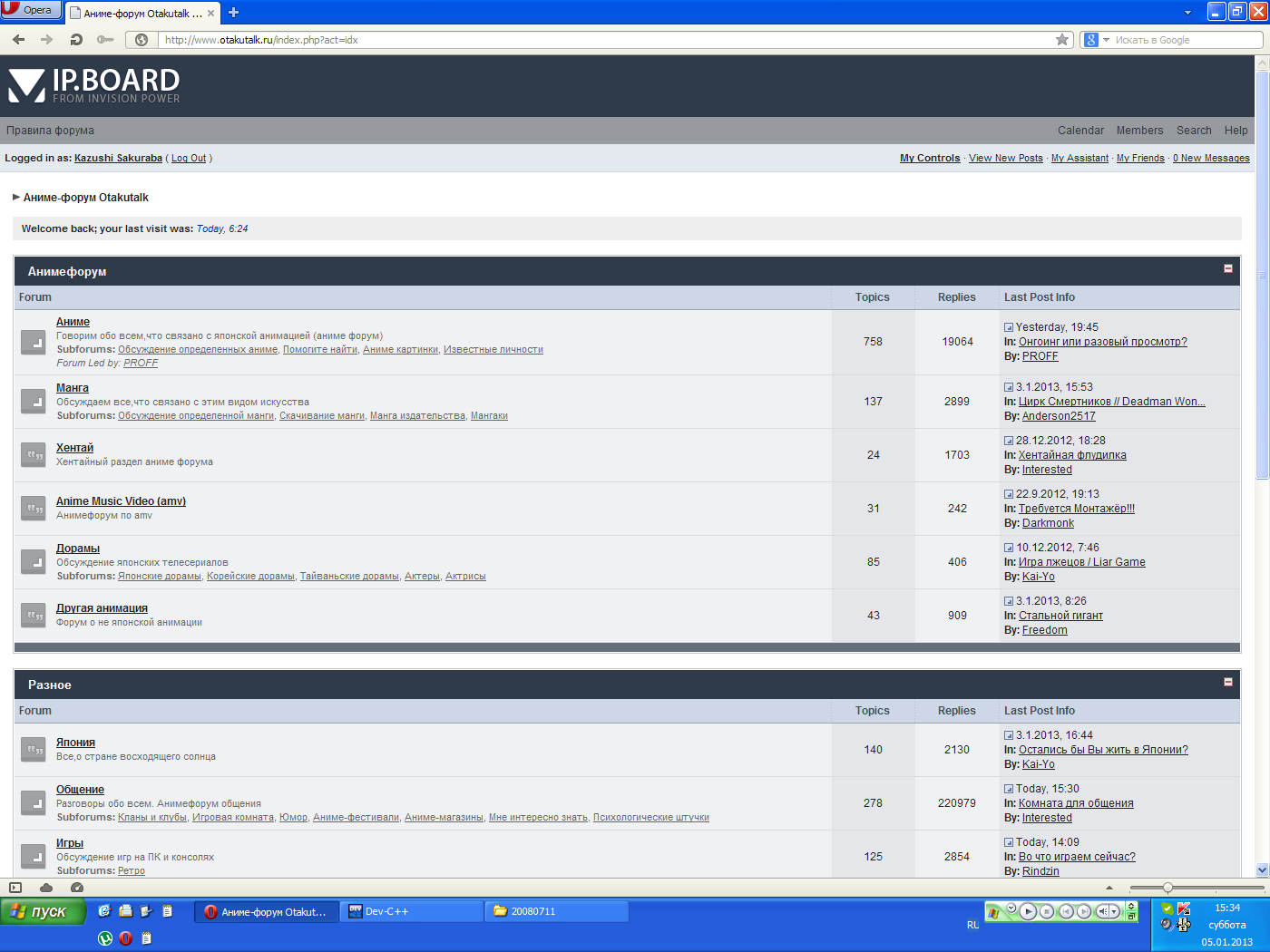
Task: Click the password manager key icon
Action: click(105, 40)
